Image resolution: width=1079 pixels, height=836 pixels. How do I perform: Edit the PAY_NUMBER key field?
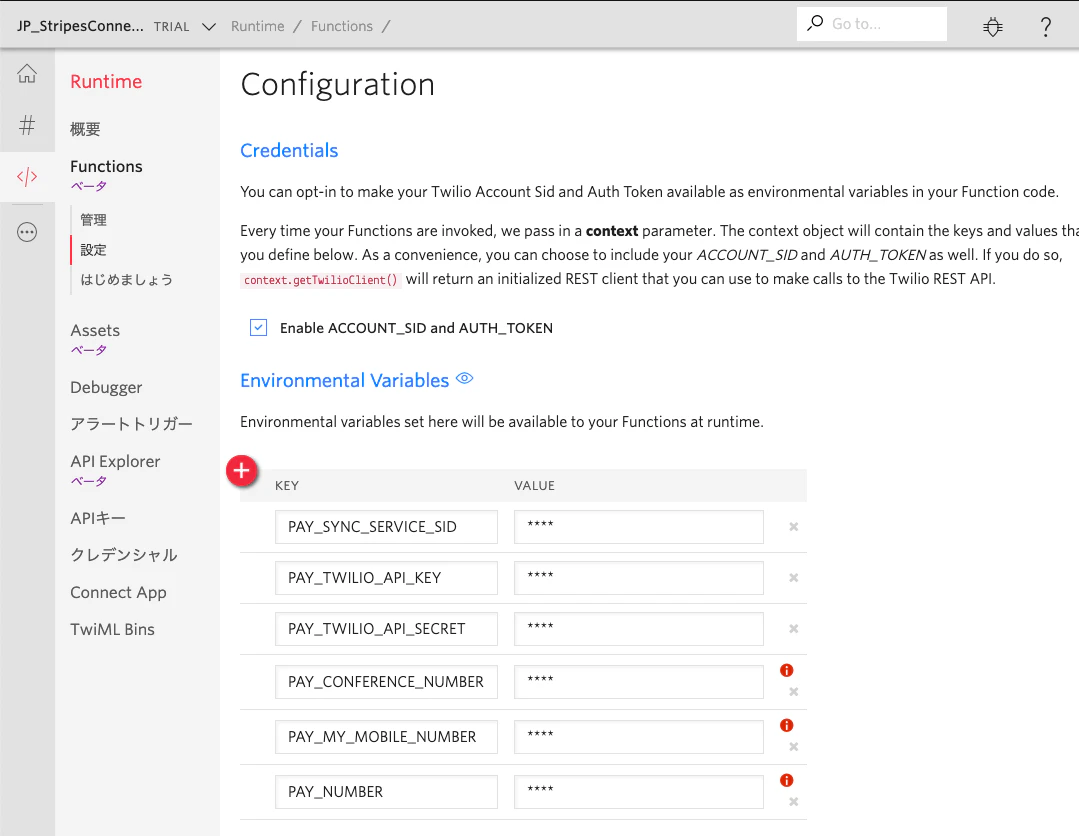tap(386, 792)
